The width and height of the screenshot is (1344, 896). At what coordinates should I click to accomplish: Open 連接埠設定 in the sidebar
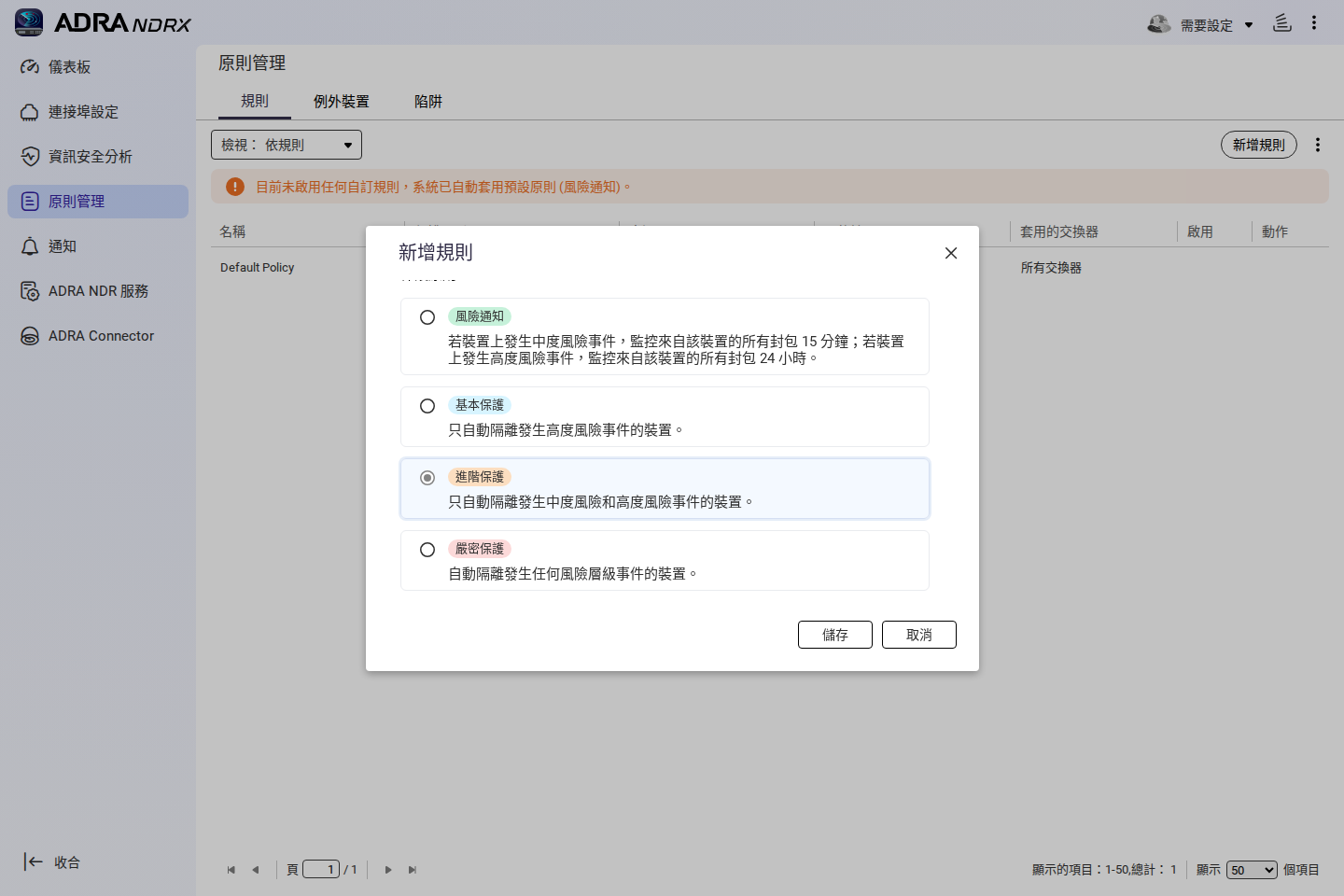98,112
